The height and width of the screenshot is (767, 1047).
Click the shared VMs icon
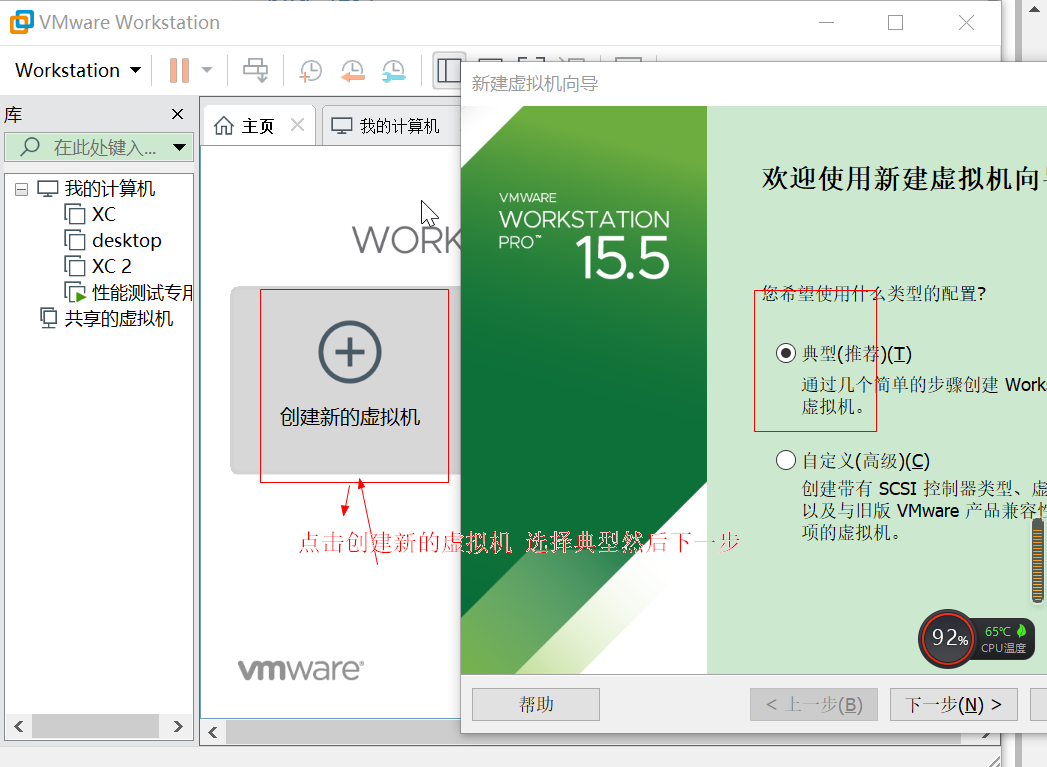48,318
